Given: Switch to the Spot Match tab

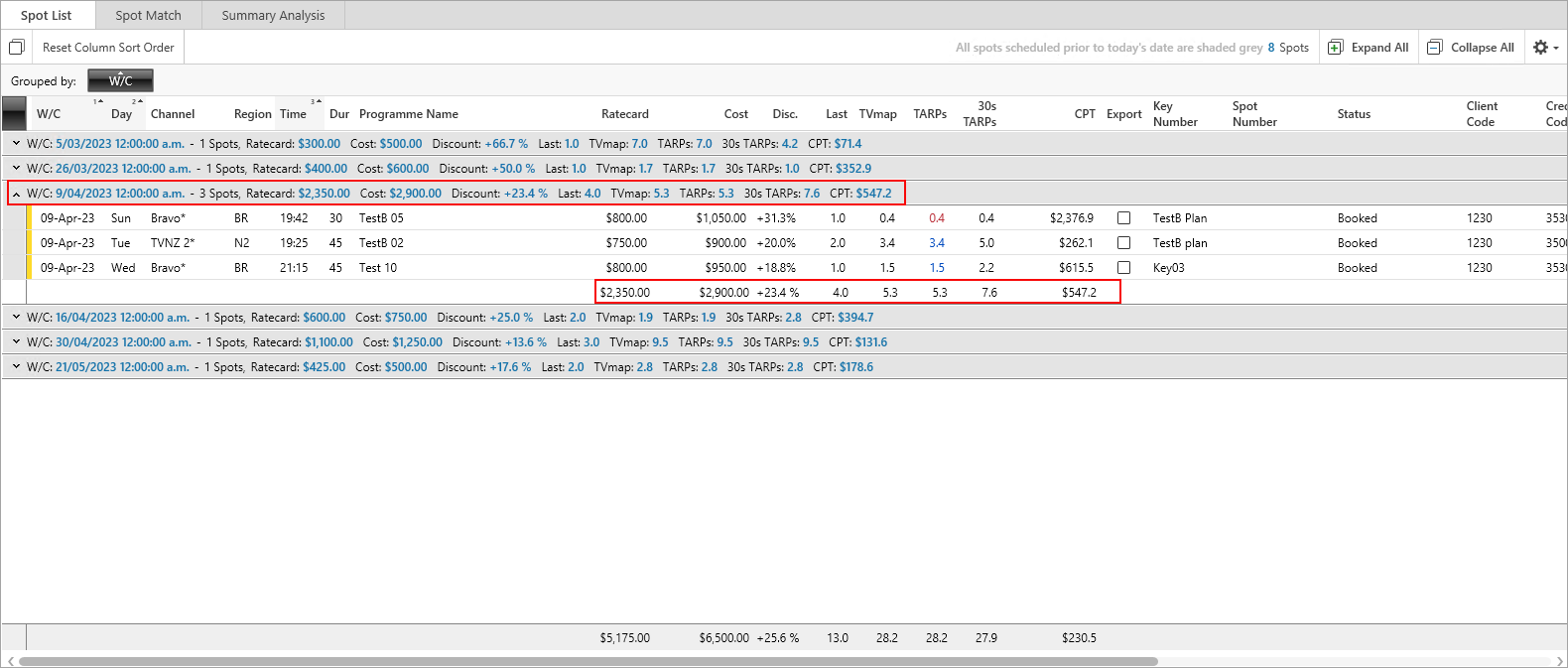Looking at the screenshot, I should (149, 15).
